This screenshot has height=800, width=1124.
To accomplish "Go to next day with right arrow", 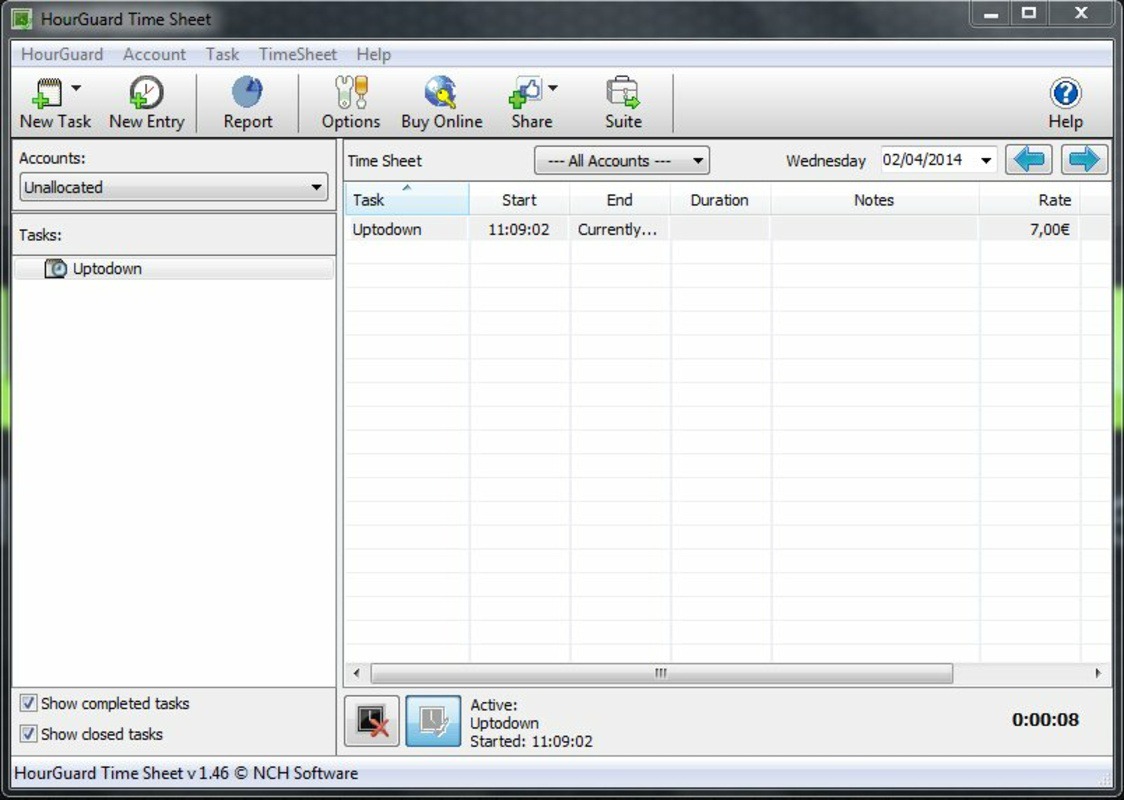I will (1085, 160).
